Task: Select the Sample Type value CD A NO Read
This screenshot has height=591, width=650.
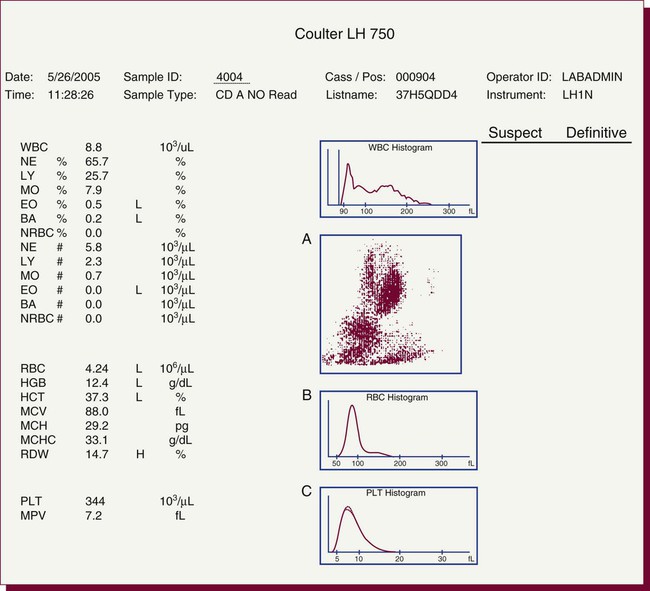Action: (x=256, y=95)
